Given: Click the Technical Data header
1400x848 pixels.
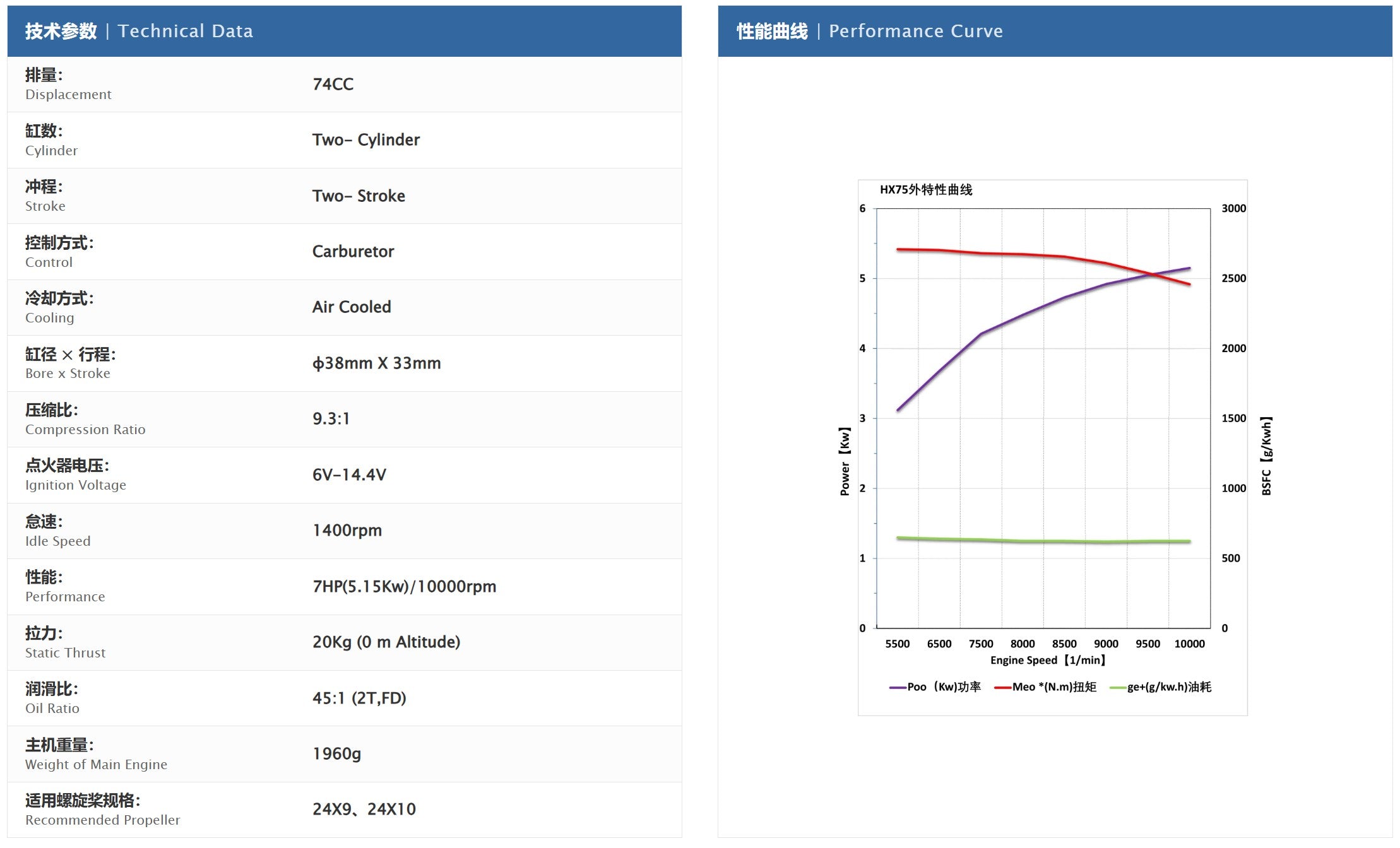Looking at the screenshot, I should tap(139, 31).
